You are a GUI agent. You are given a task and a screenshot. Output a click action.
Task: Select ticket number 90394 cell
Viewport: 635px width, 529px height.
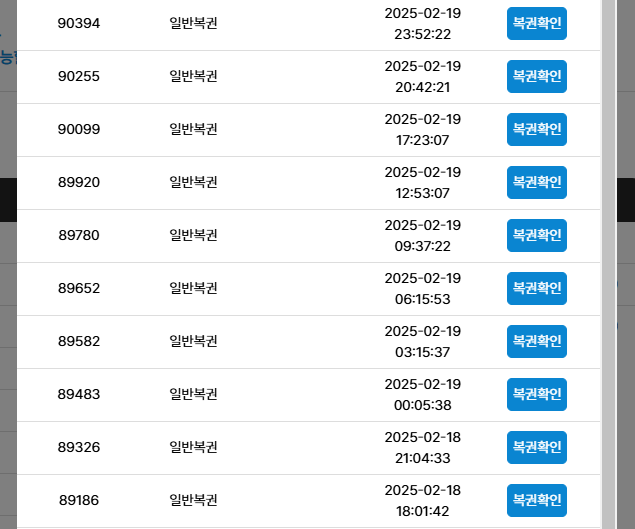coord(79,23)
